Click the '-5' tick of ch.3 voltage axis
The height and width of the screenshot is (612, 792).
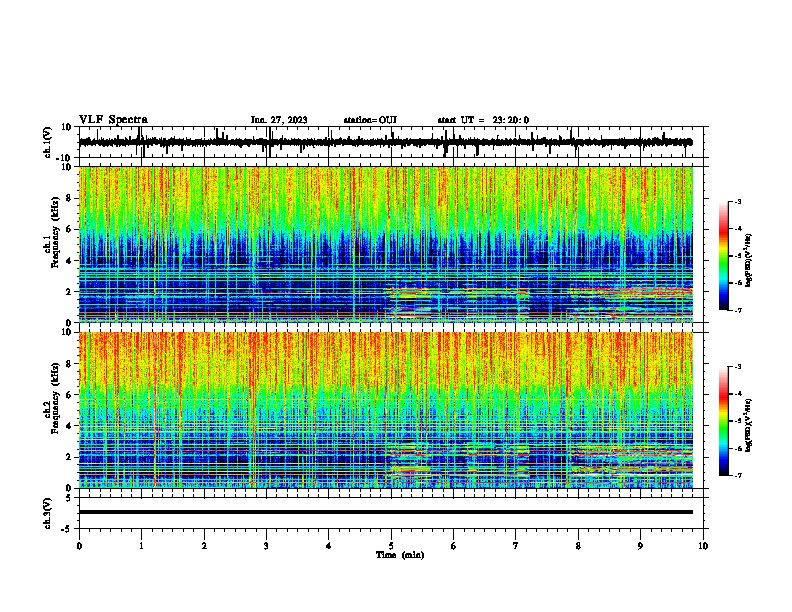[67, 529]
